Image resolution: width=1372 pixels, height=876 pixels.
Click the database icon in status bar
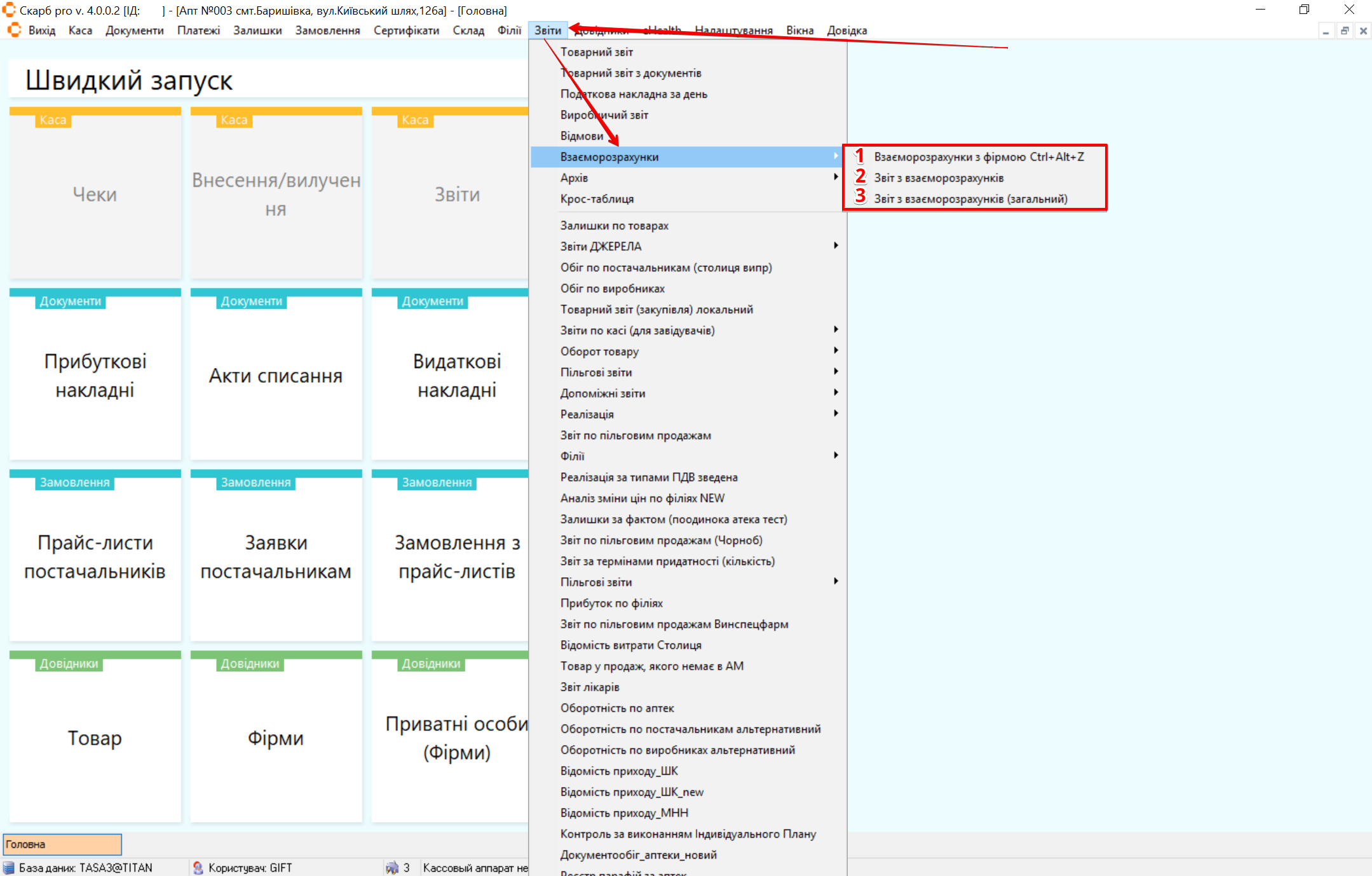coord(9,868)
